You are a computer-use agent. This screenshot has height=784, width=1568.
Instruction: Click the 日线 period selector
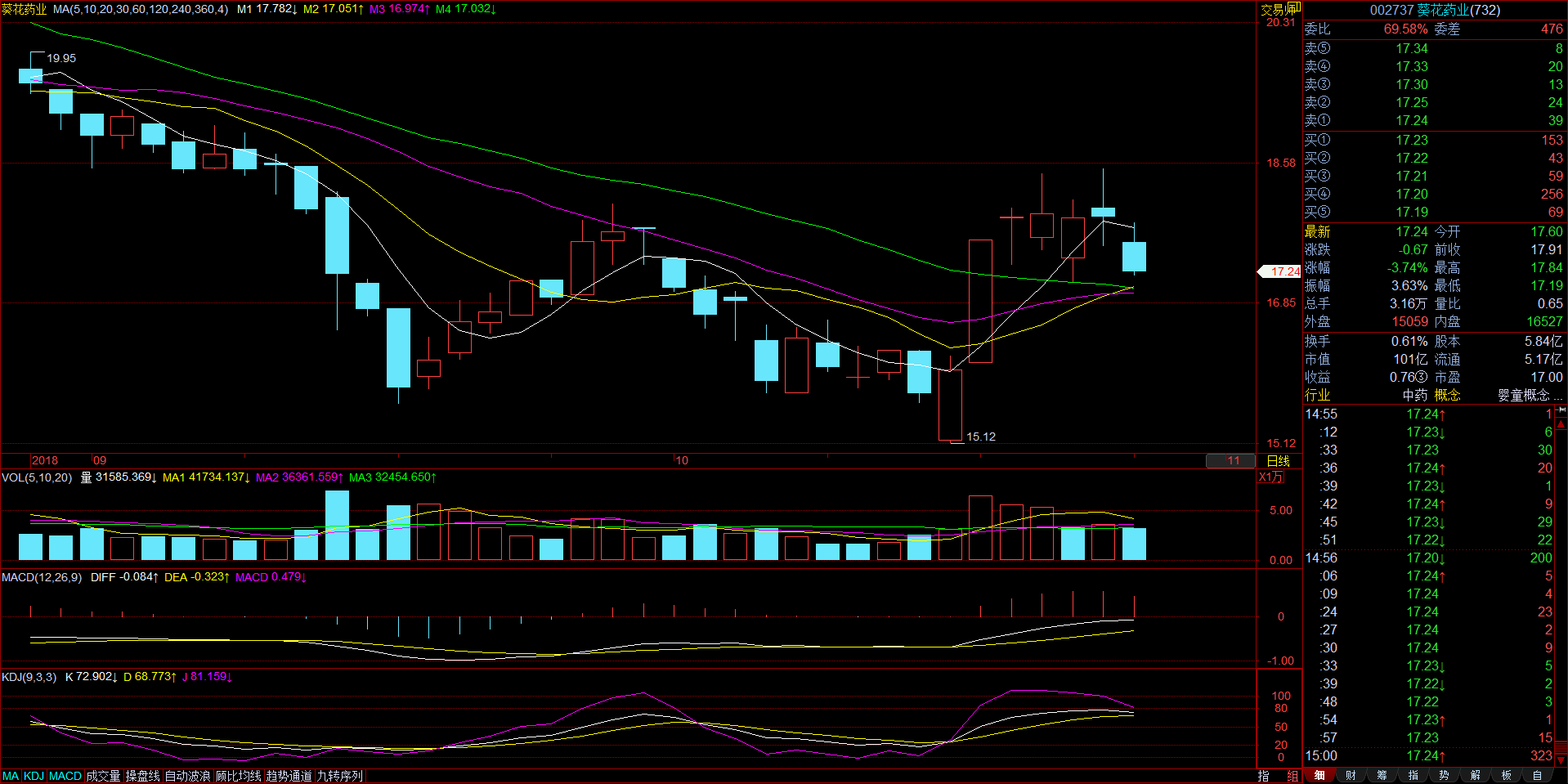1278,461
